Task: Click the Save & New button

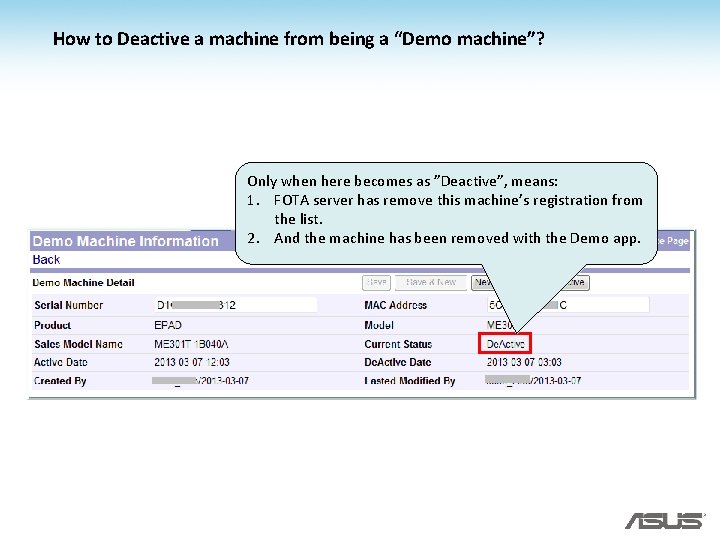Action: [431, 282]
